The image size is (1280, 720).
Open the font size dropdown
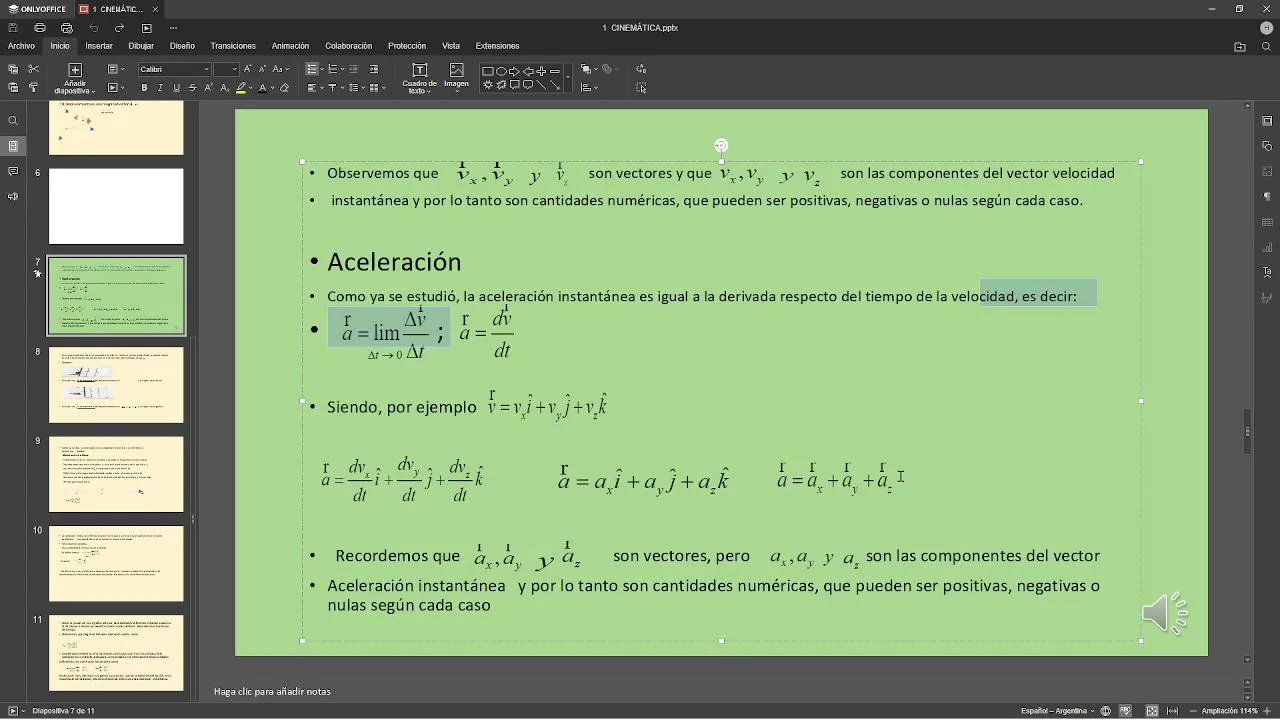(x=233, y=69)
